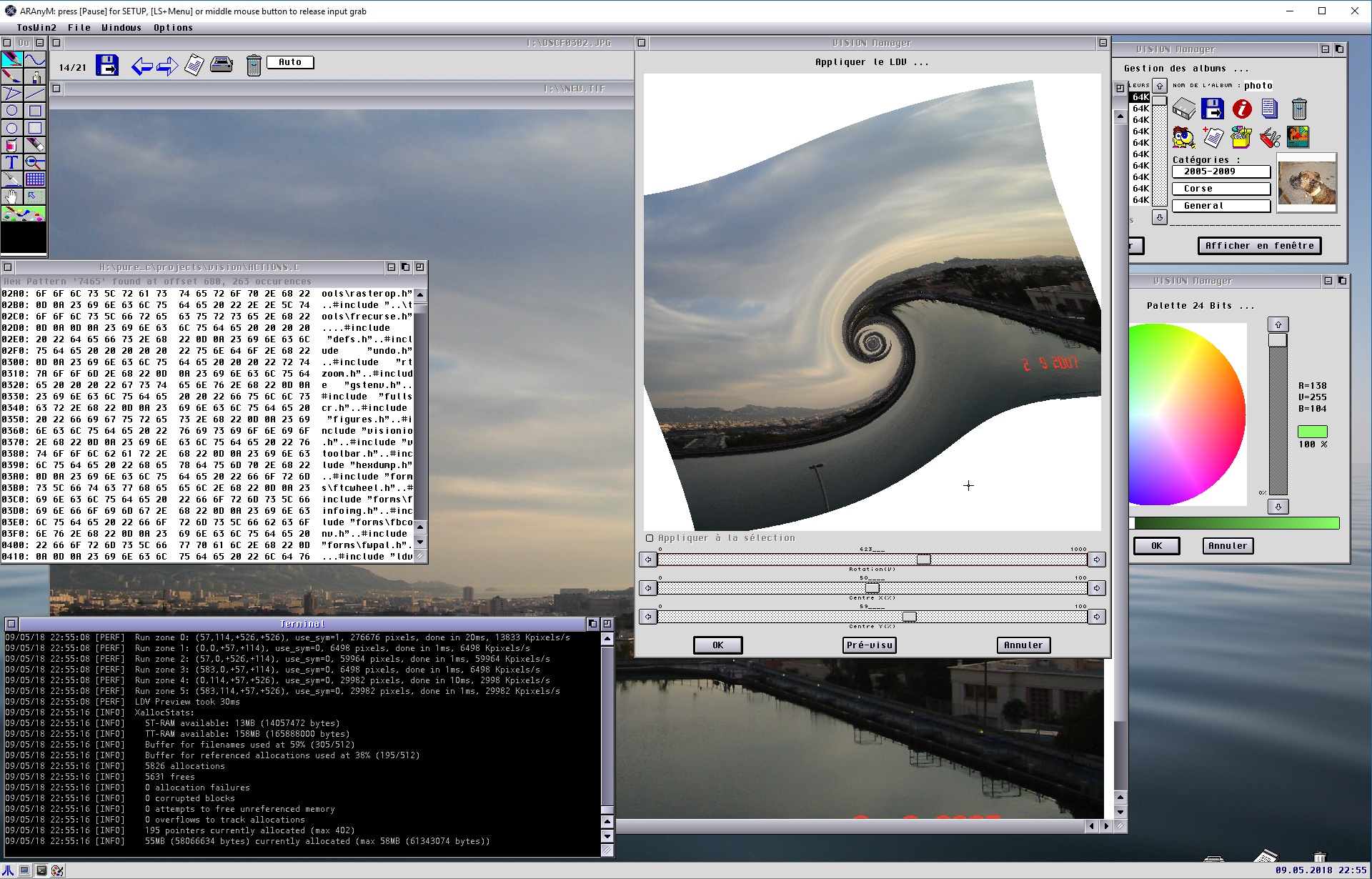
Task: Click Annuler in the palette dialog
Action: click(x=1227, y=546)
